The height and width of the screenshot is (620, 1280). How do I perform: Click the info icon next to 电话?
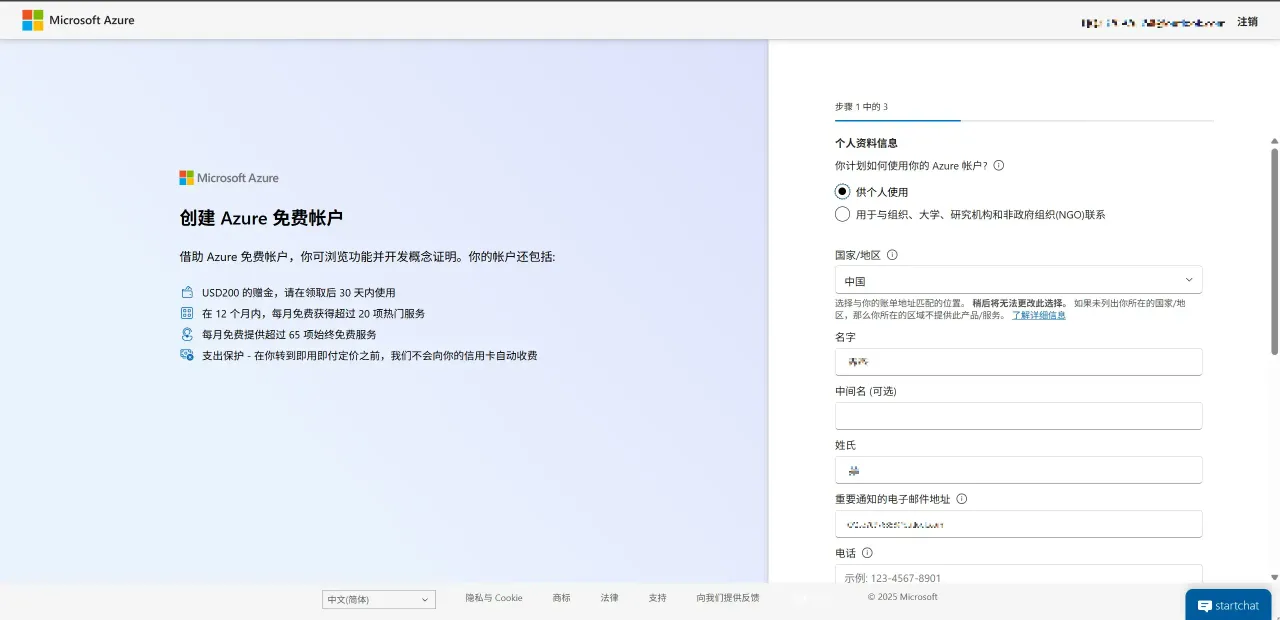click(867, 553)
